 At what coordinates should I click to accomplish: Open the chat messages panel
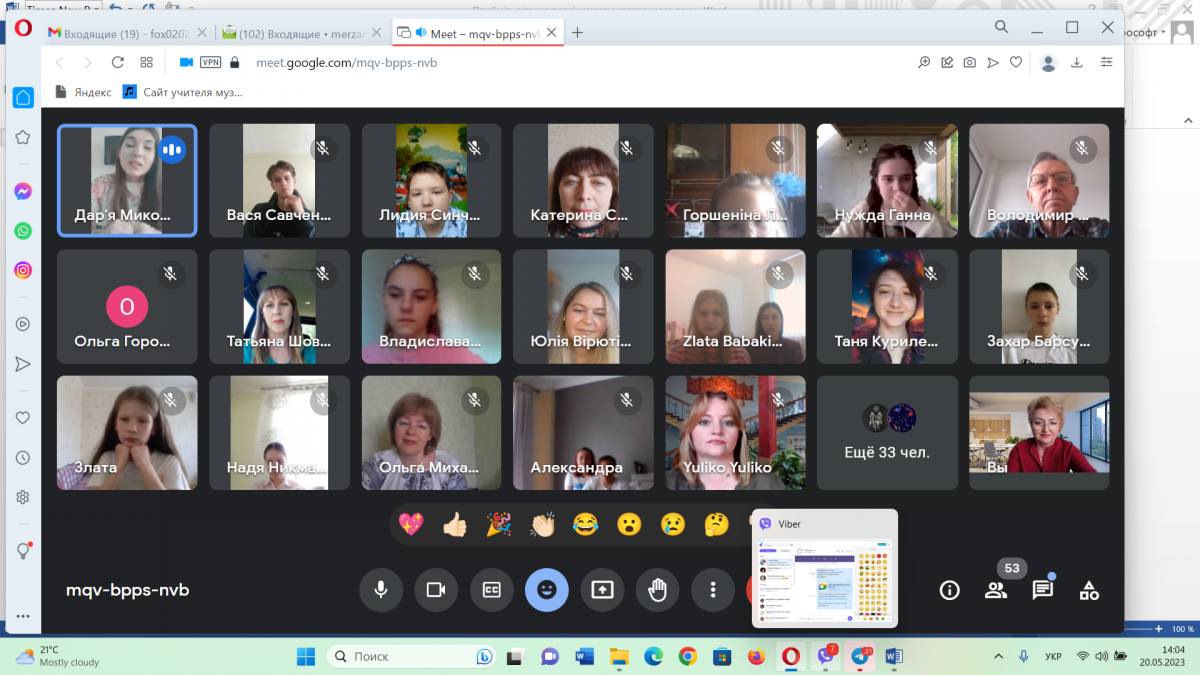[1042, 590]
